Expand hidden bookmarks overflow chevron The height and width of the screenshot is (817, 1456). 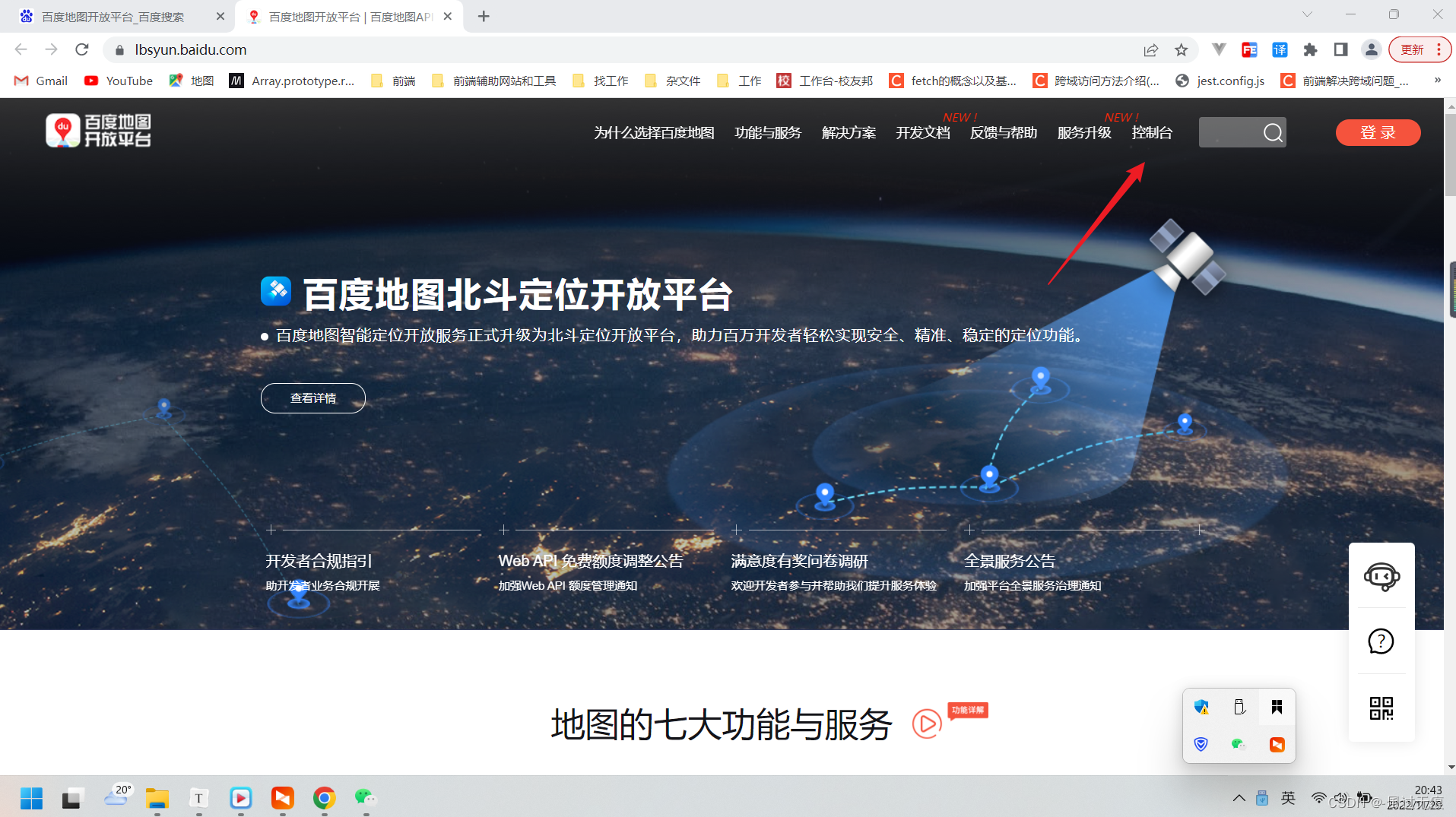(1437, 81)
